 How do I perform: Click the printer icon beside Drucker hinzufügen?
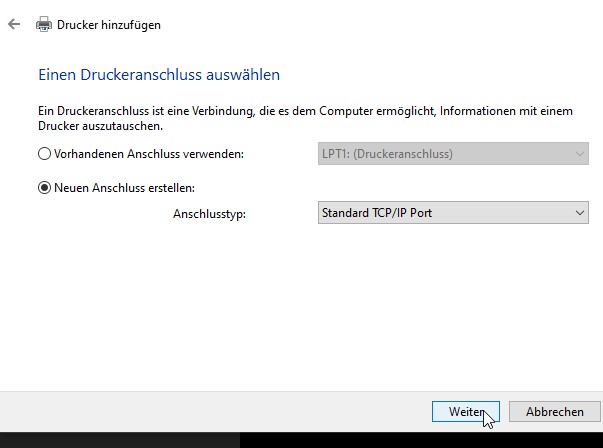pyautogui.click(x=44, y=24)
